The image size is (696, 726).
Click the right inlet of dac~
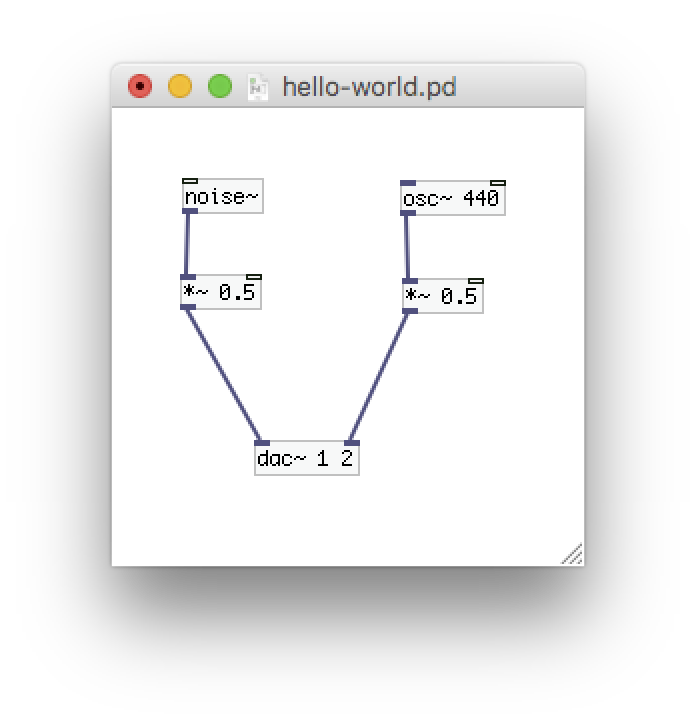(x=351, y=443)
